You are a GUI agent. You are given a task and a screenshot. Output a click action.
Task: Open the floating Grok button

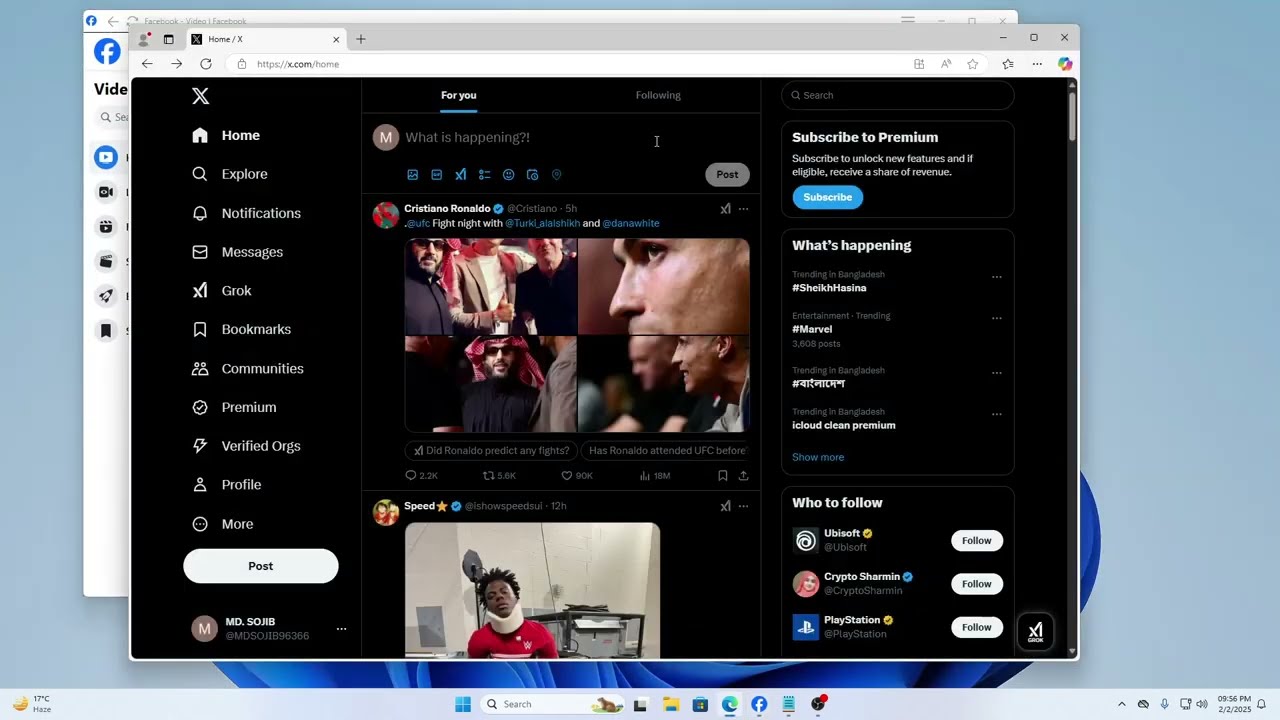(1035, 631)
